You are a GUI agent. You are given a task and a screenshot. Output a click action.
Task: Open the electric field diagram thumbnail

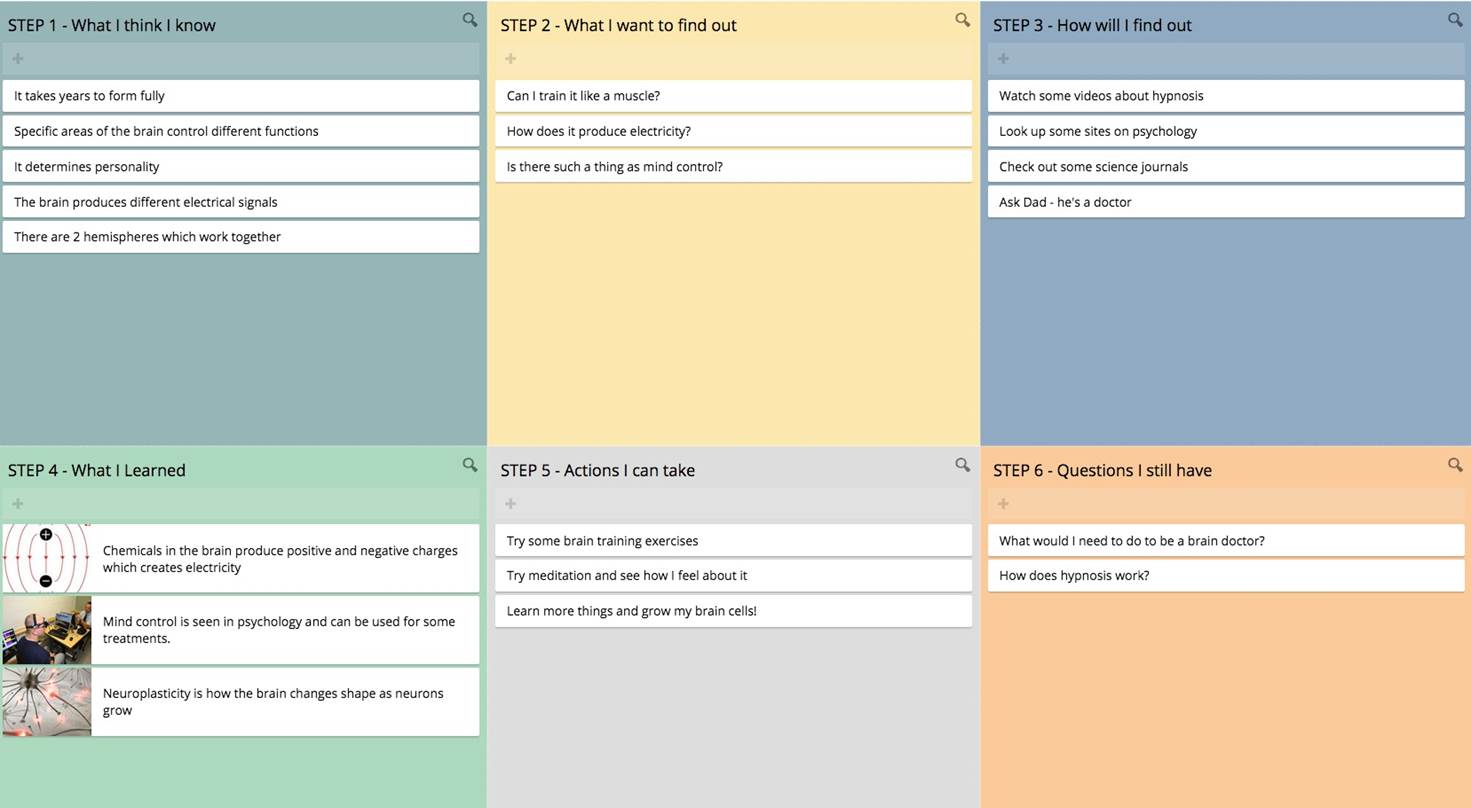[46, 558]
